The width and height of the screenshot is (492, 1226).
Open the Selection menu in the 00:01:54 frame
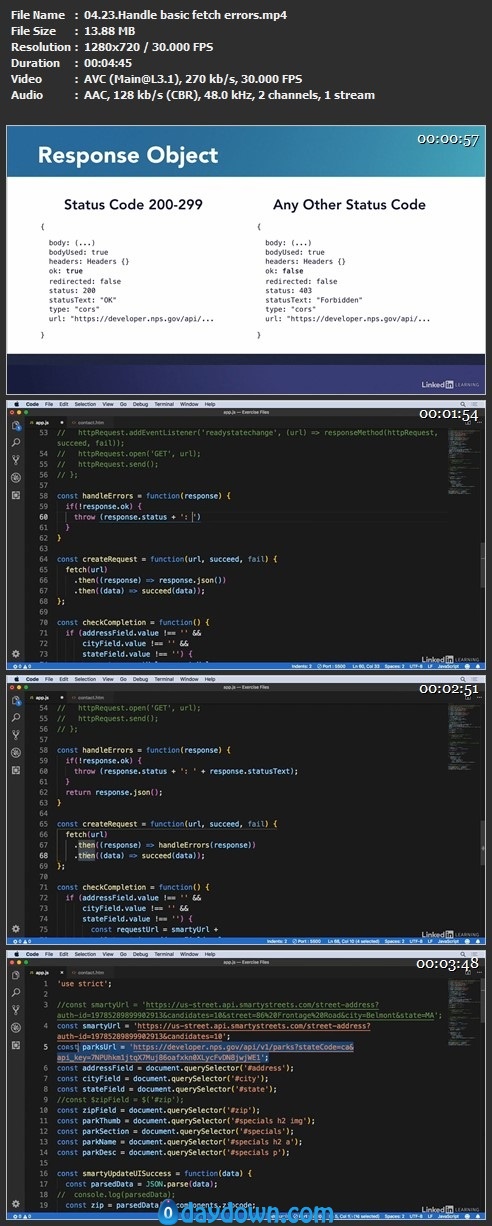coord(86,404)
